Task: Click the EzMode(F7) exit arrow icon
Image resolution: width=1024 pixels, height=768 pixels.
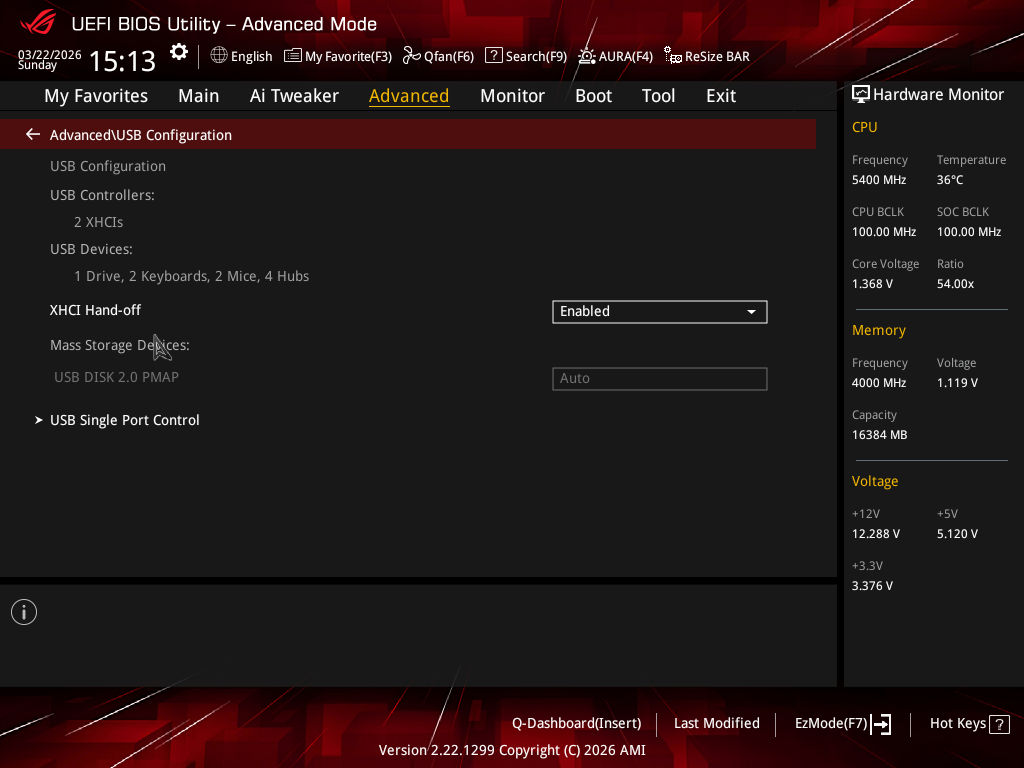Action: point(881,724)
